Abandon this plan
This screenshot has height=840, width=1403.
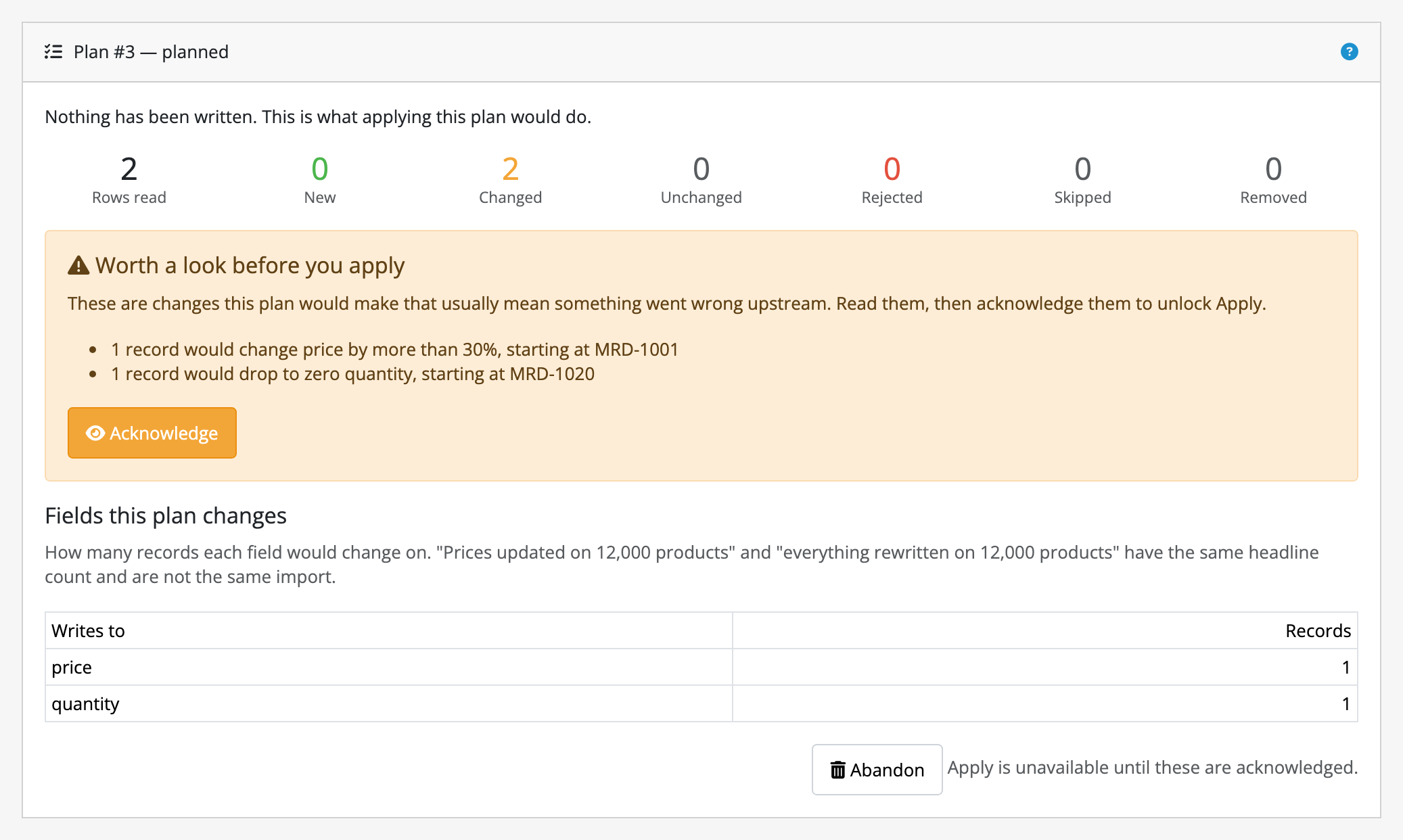pos(877,770)
